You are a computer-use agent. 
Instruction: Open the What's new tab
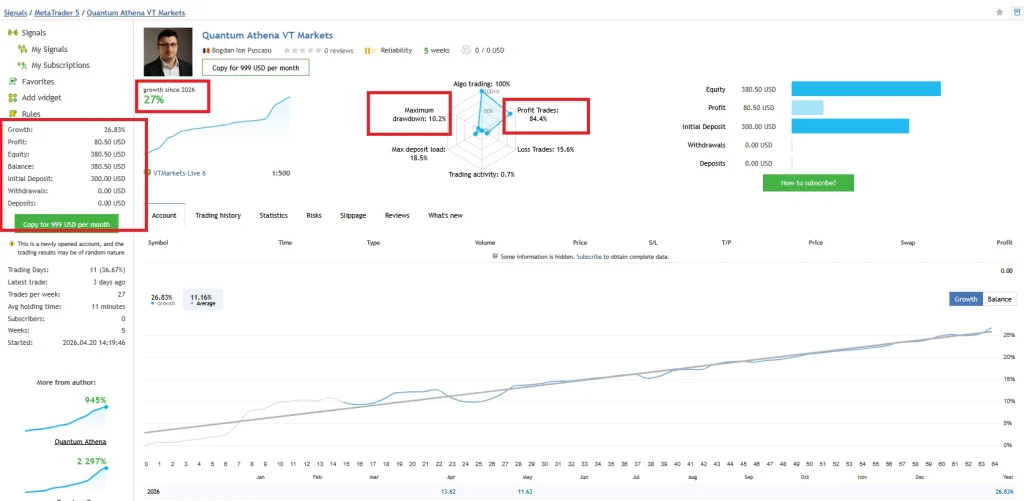445,215
